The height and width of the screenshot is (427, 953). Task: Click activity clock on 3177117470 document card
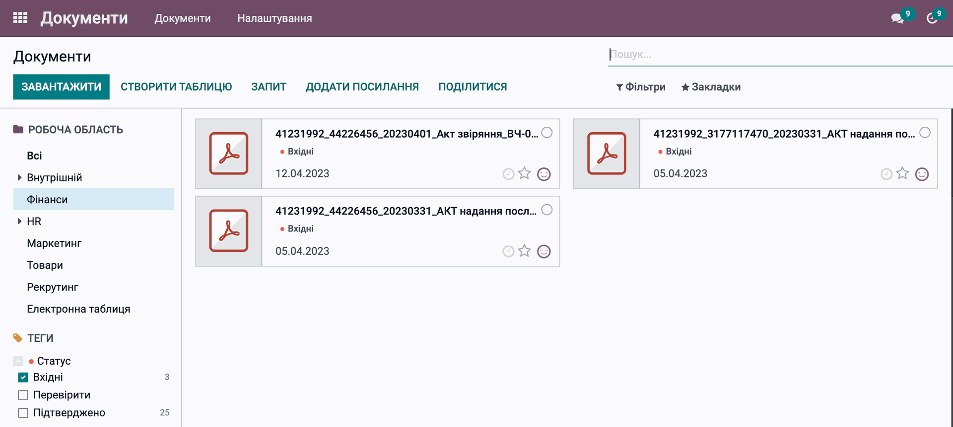(886, 173)
